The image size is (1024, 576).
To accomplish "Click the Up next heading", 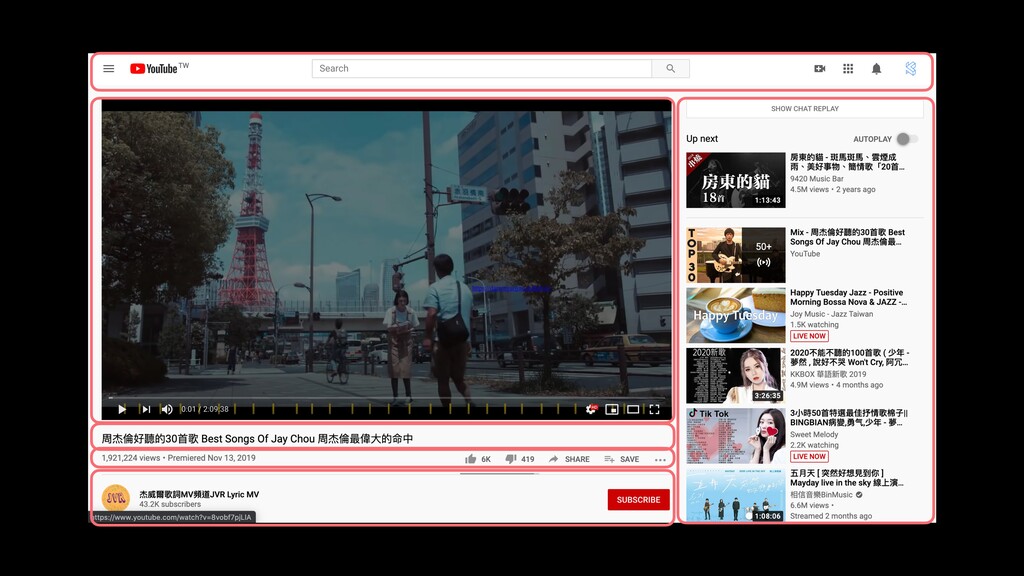I will tap(702, 138).
